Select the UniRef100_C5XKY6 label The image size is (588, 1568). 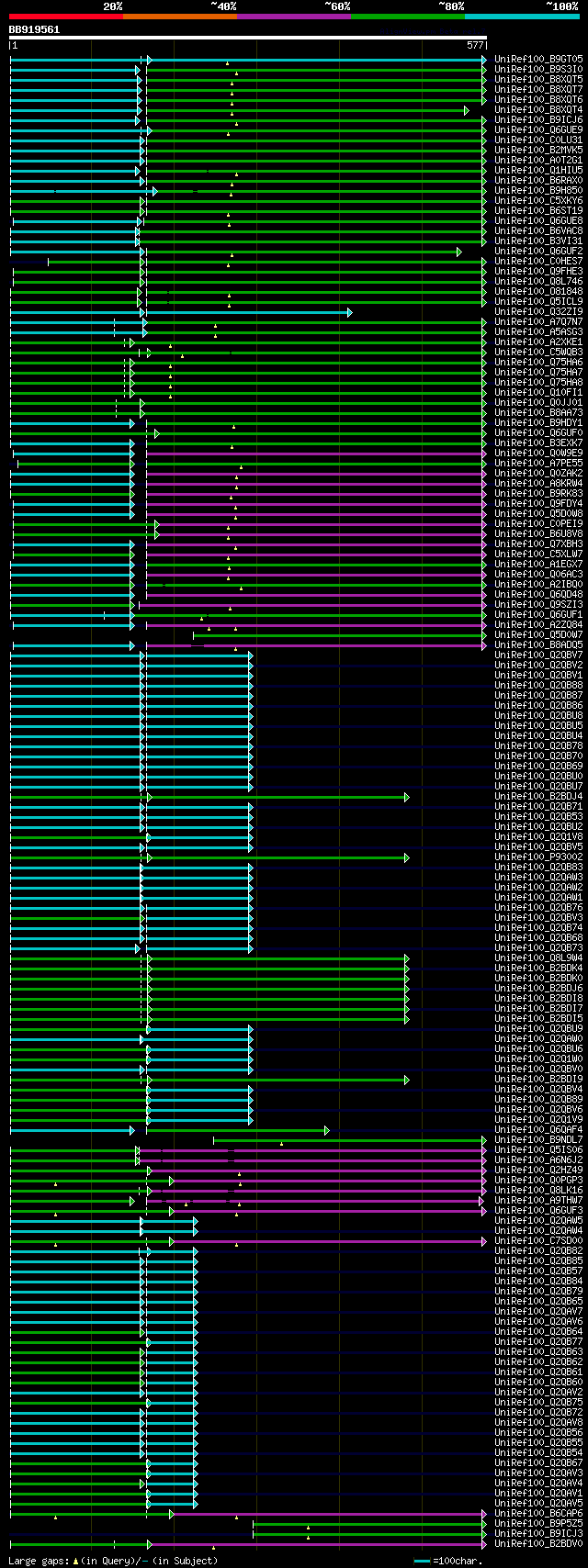[538, 201]
